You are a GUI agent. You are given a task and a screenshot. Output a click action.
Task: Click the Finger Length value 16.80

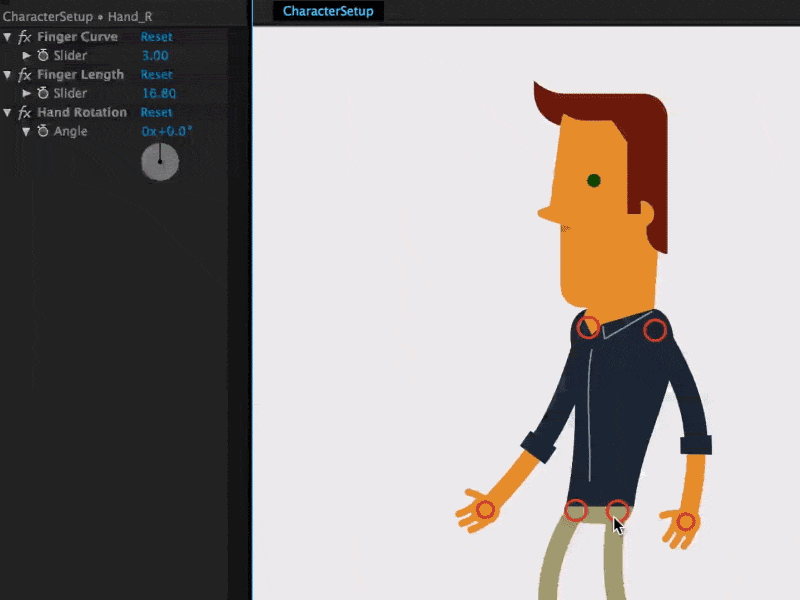[x=159, y=93]
